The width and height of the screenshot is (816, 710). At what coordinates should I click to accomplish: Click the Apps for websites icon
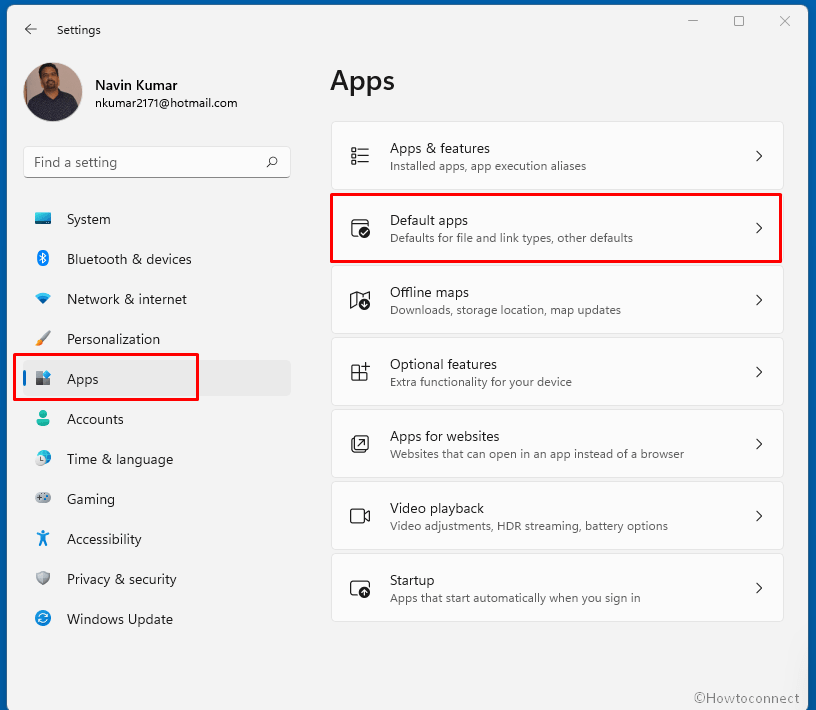point(360,443)
